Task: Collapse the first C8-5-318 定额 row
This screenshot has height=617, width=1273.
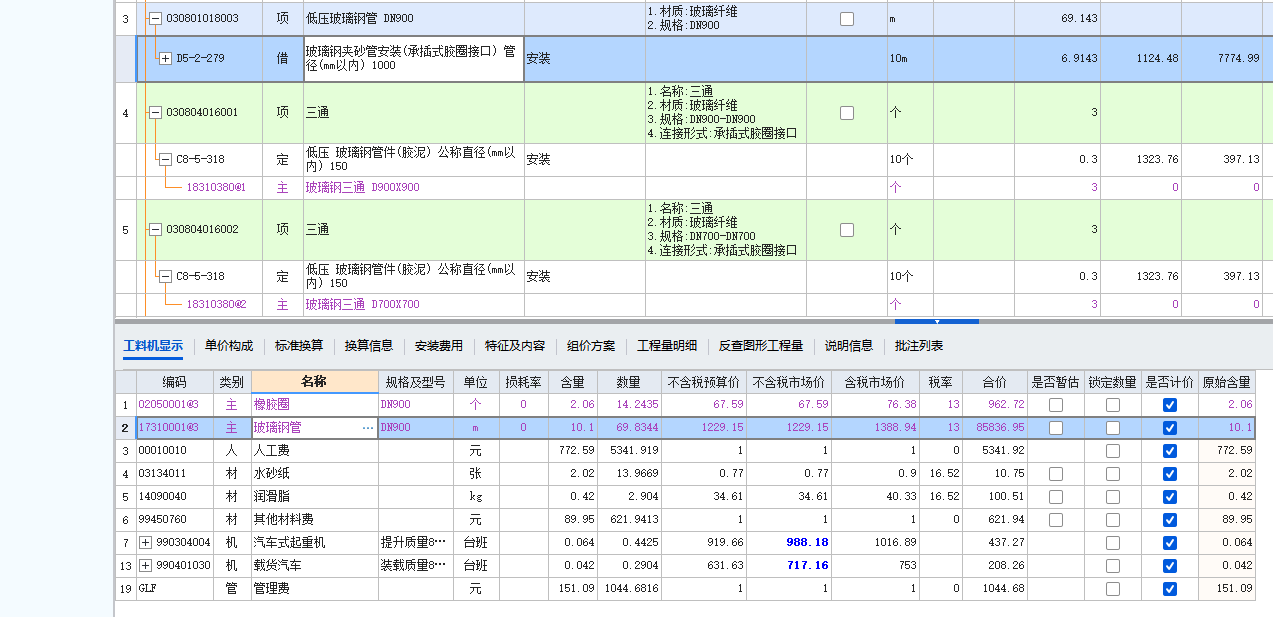Action: click(x=165, y=159)
